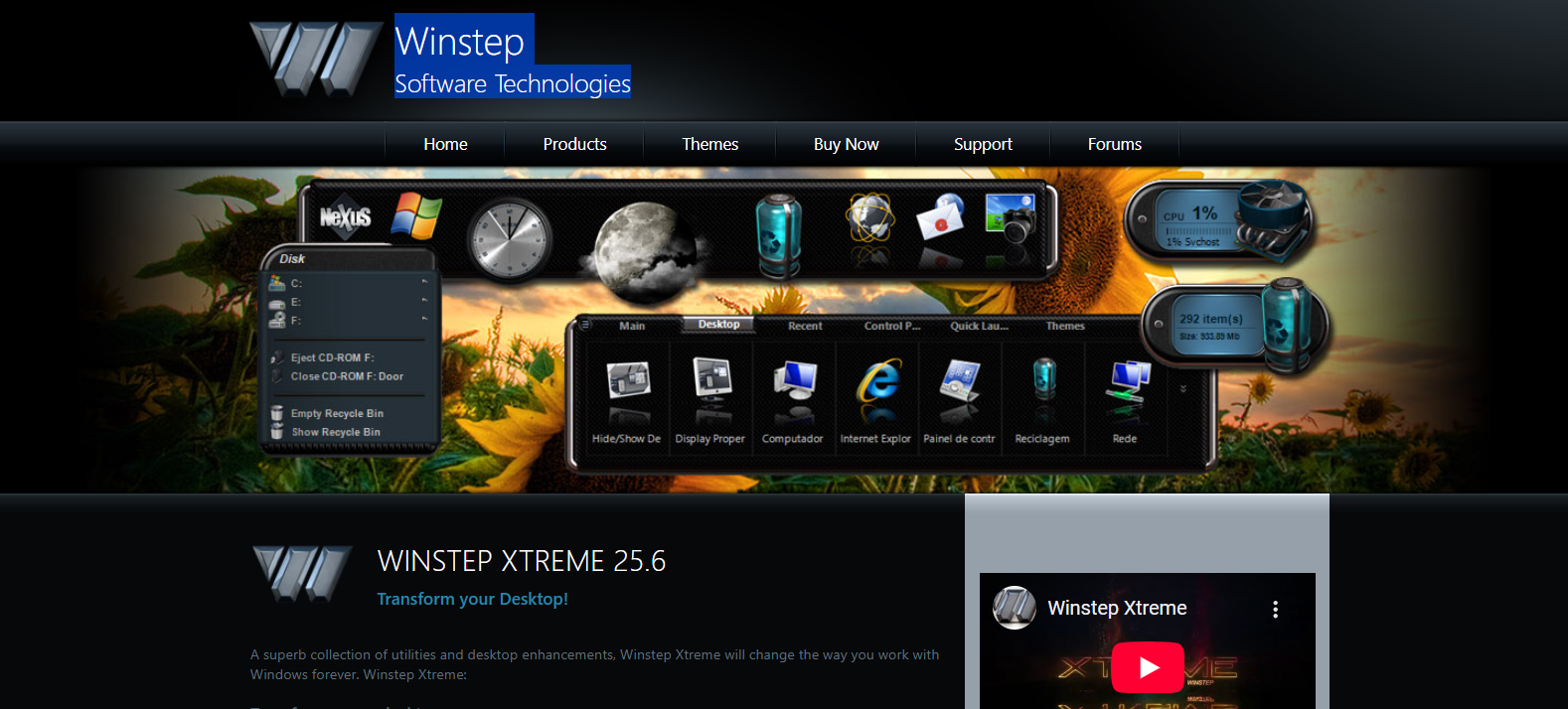Image resolution: width=1568 pixels, height=709 pixels.
Task: Click the Software Technologies header subtitle
Action: pyautogui.click(x=513, y=83)
